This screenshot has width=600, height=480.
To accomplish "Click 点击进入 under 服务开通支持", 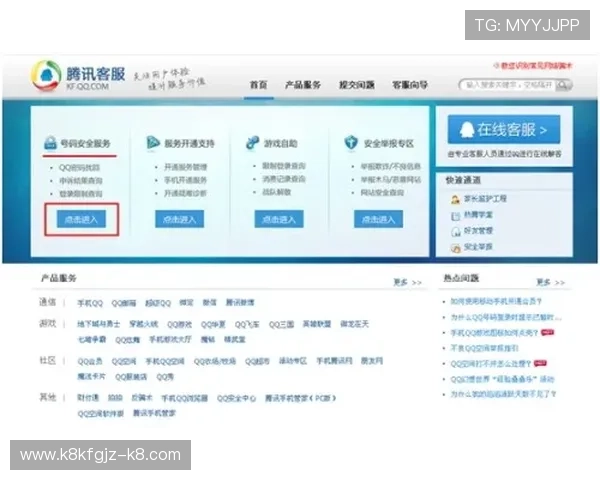I will click(x=179, y=219).
